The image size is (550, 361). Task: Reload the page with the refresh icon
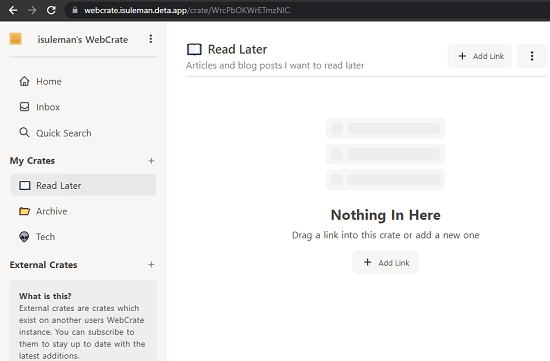pyautogui.click(x=51, y=10)
